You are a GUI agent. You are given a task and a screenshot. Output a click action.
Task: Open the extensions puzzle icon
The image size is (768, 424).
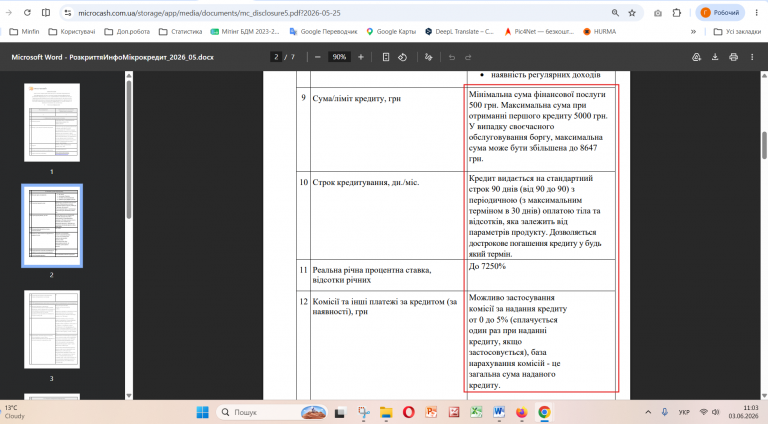[x=677, y=13]
